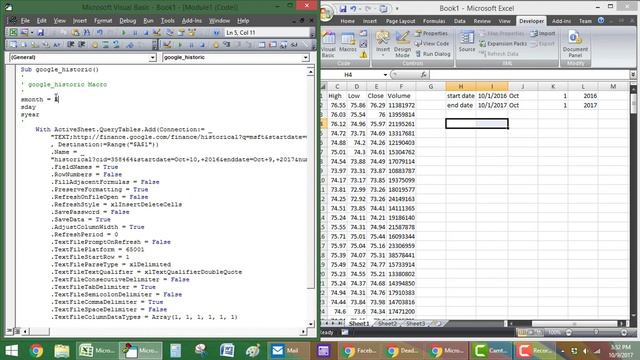Open the Format menu in VBA editor
The height and width of the screenshot is (360, 640).
tap(103, 20)
